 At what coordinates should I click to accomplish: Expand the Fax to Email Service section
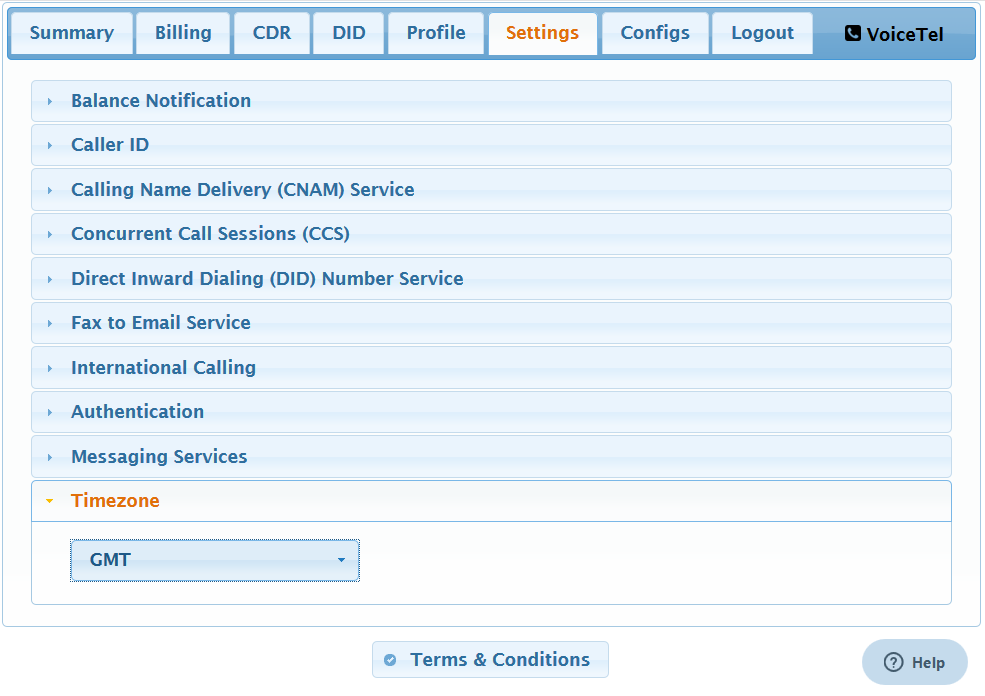tap(491, 323)
